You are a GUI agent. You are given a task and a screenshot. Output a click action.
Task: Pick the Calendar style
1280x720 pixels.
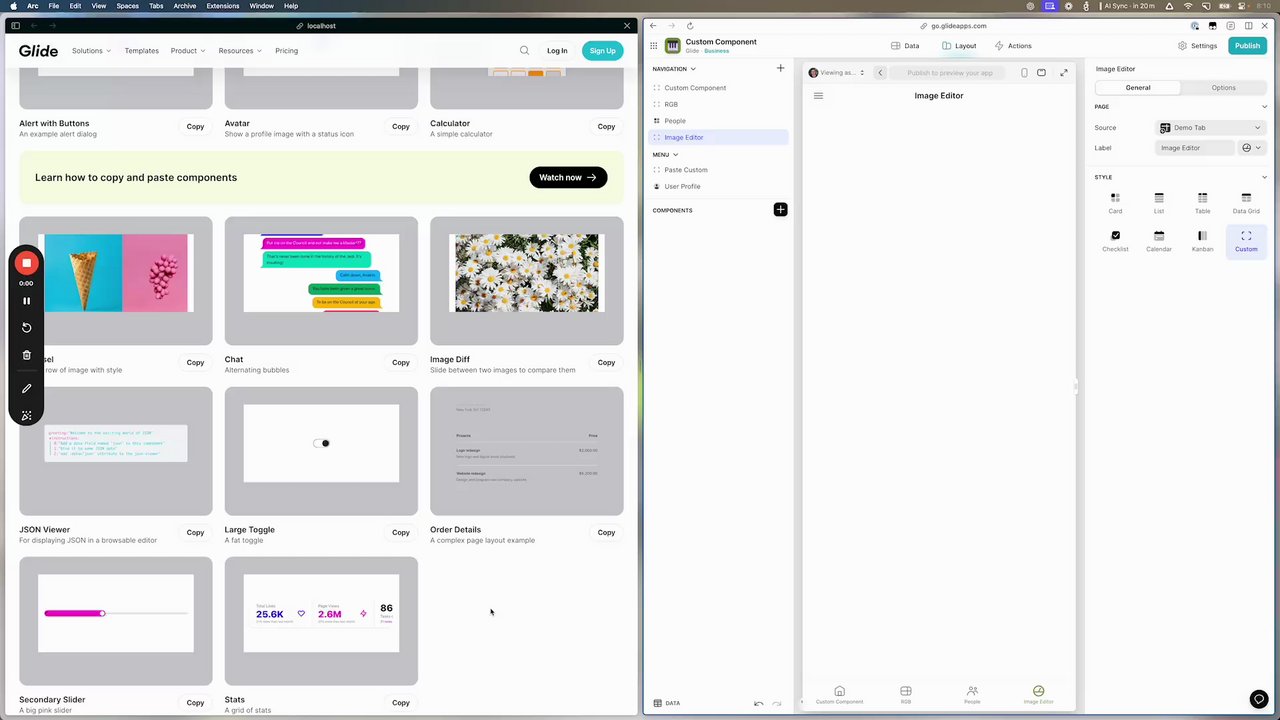[x=1159, y=241]
